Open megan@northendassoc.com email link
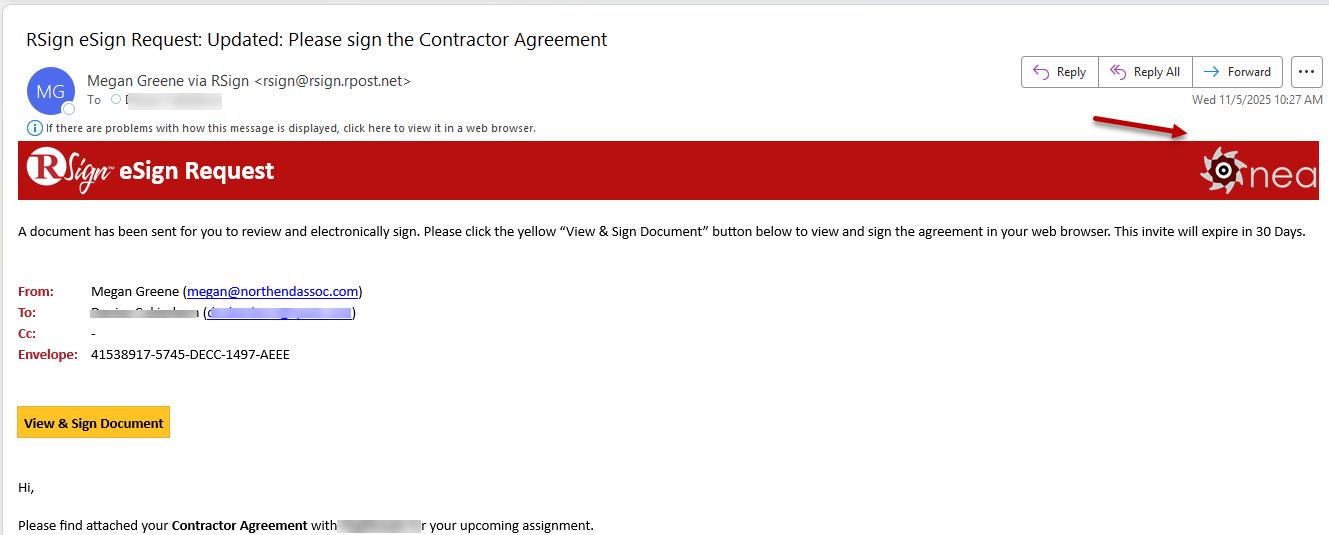This screenshot has width=1329, height=535. [x=272, y=292]
